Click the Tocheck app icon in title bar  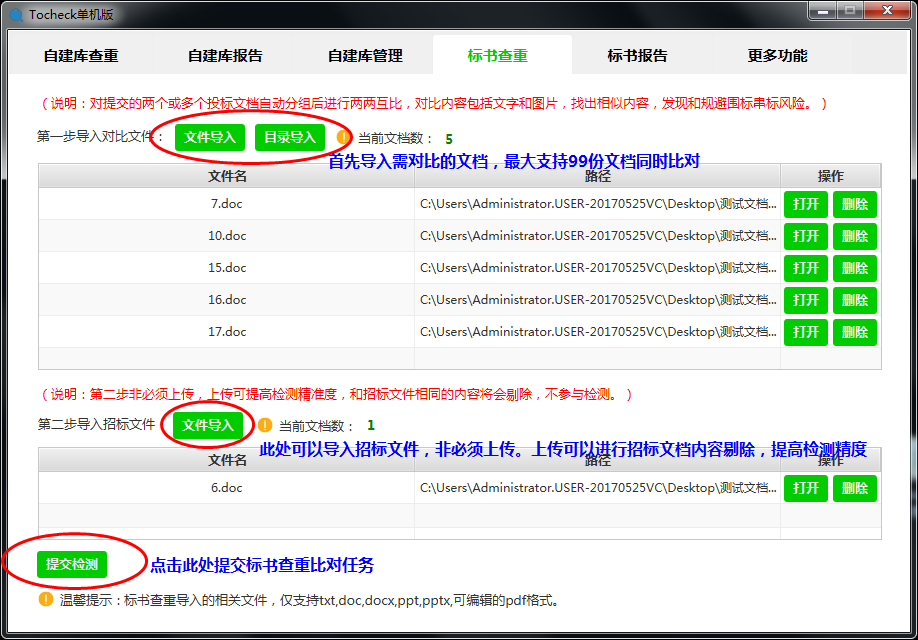(16, 15)
